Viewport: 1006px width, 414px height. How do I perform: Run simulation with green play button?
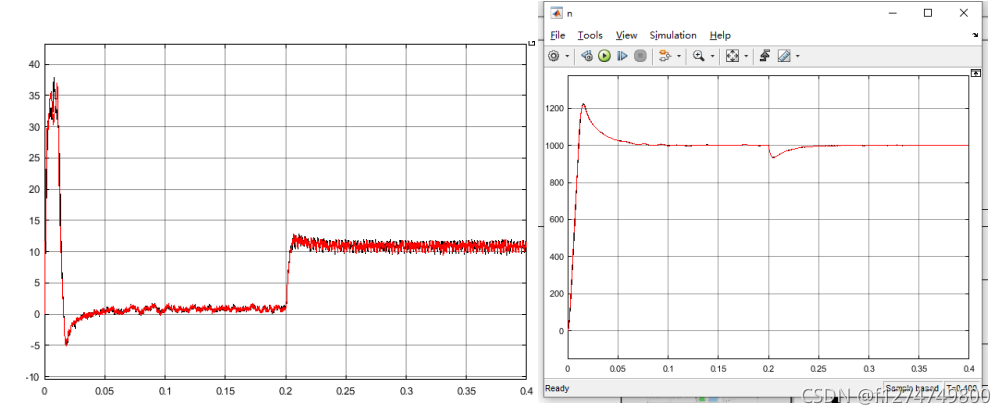coord(604,56)
